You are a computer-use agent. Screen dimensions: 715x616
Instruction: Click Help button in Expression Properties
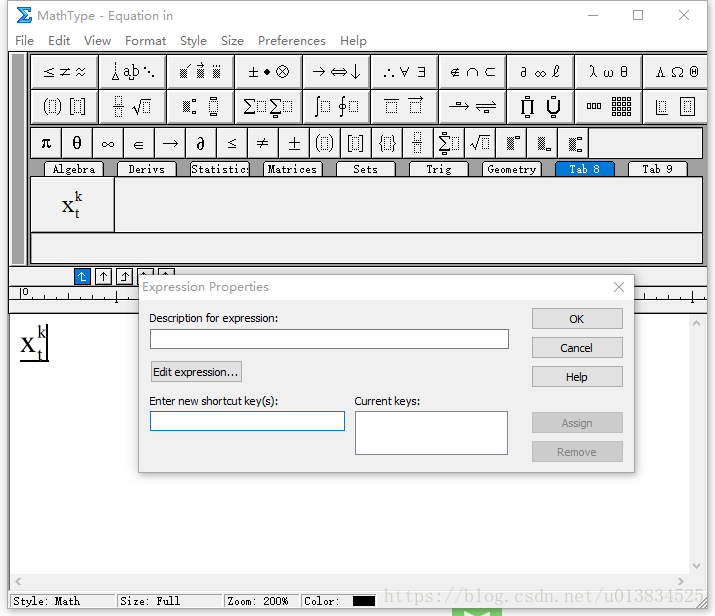coord(577,377)
